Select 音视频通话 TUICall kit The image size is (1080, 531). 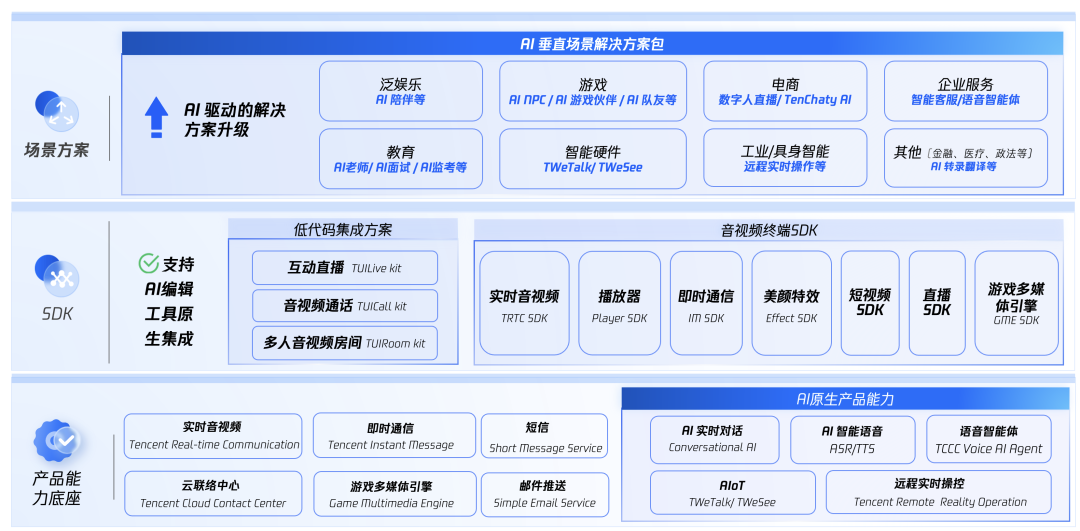click(344, 305)
